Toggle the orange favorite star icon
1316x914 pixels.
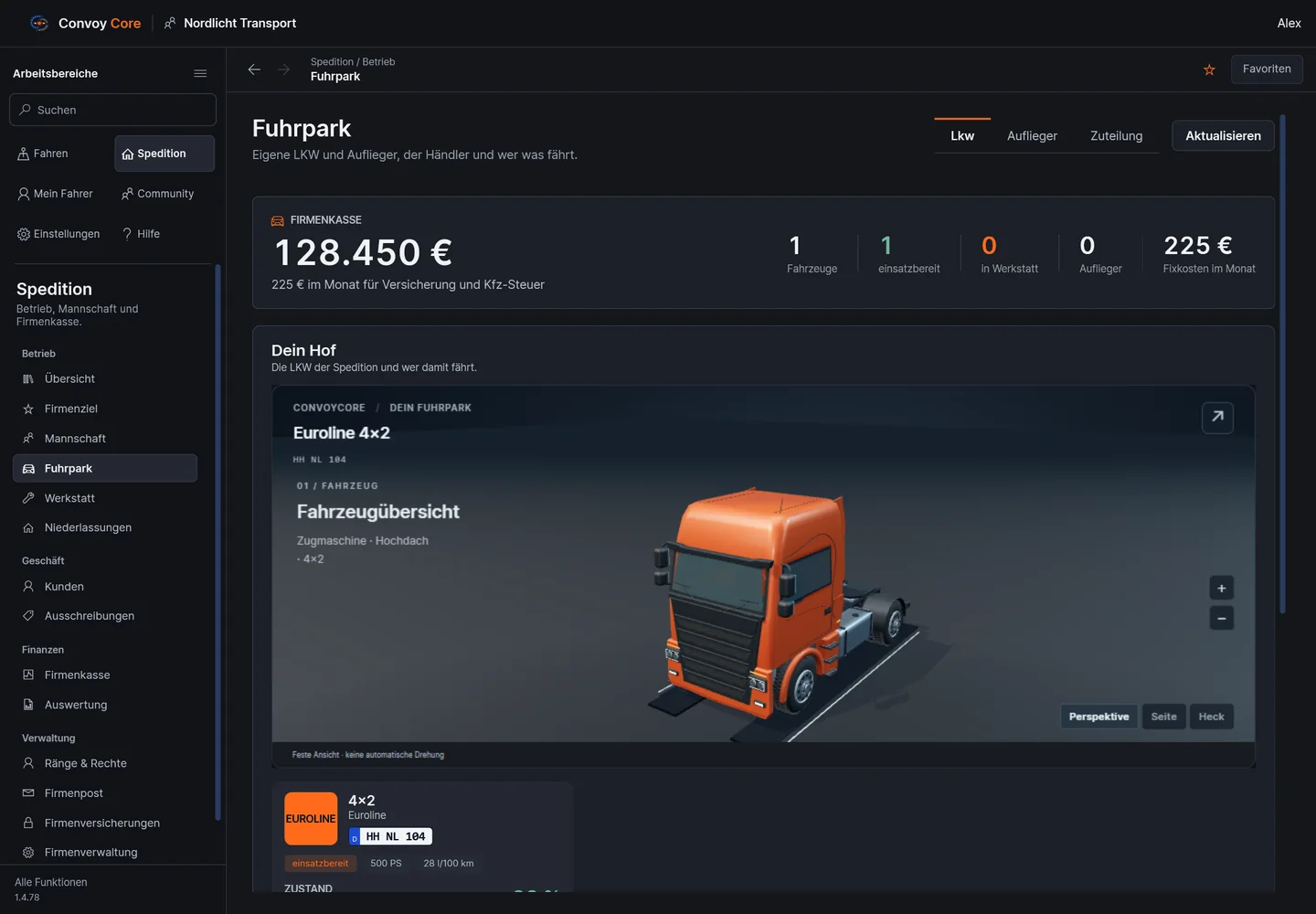coord(1209,69)
